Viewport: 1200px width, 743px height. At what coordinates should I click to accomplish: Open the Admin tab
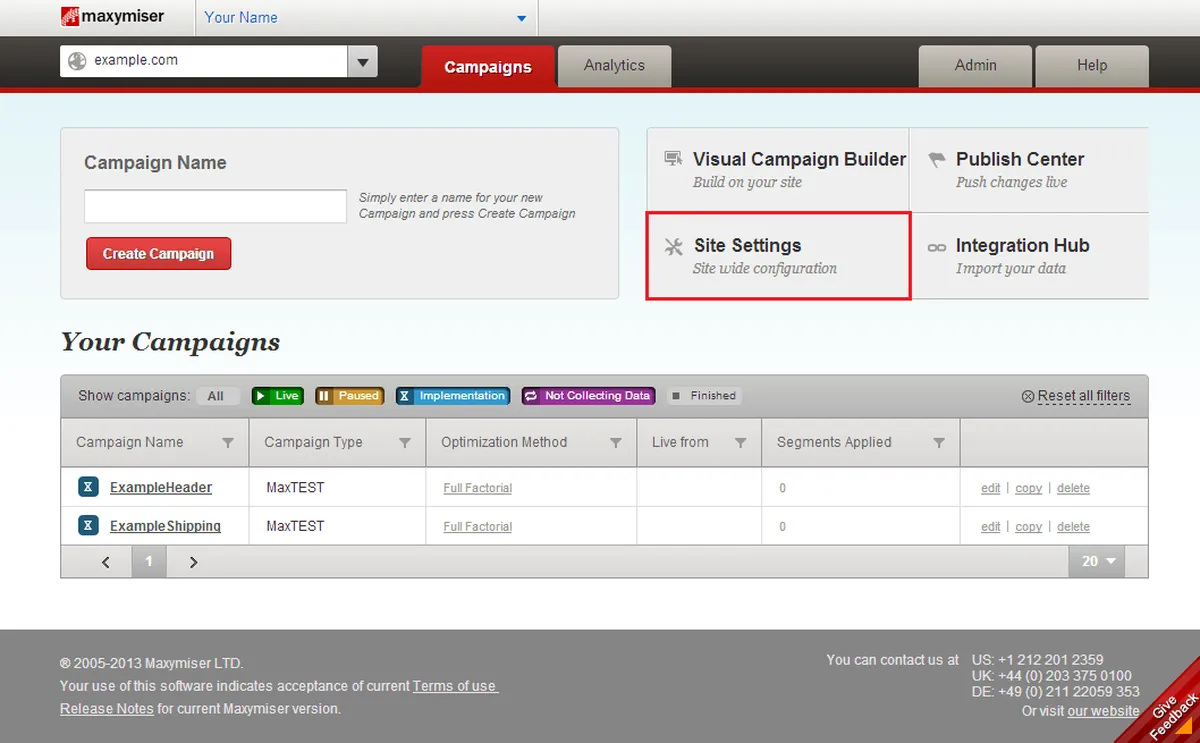point(975,66)
